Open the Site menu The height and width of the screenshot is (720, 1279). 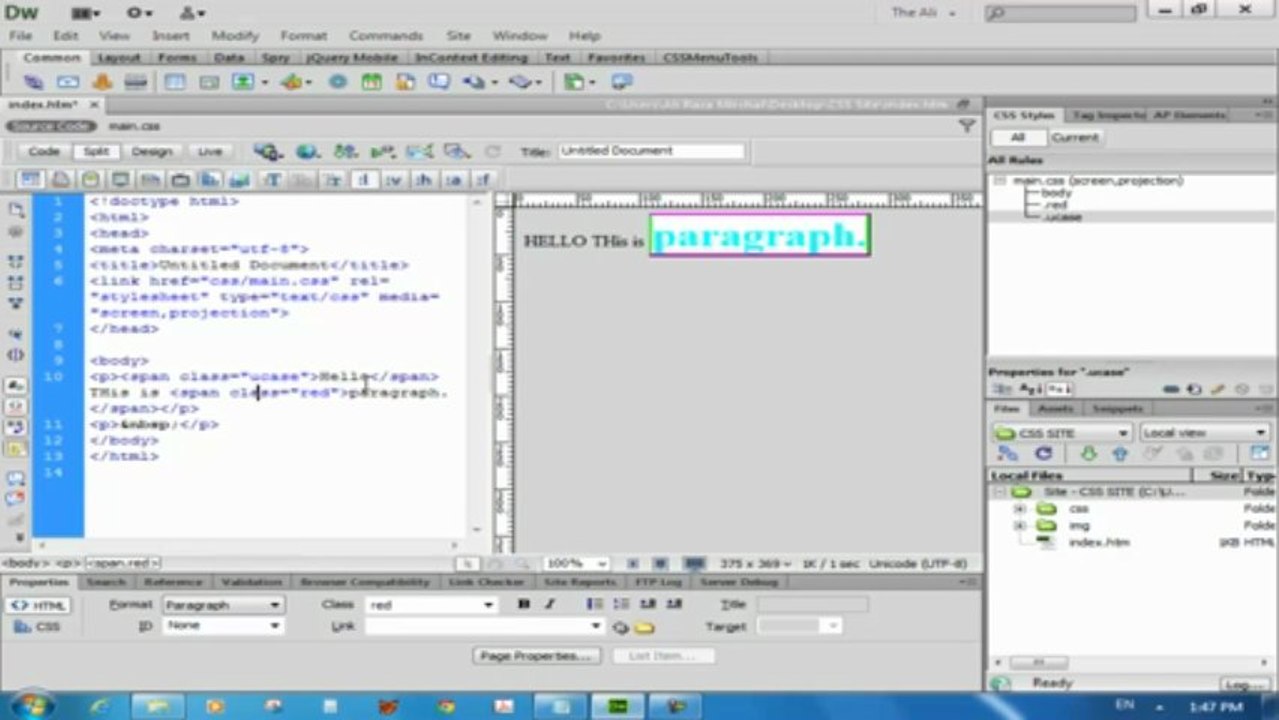[x=458, y=36]
